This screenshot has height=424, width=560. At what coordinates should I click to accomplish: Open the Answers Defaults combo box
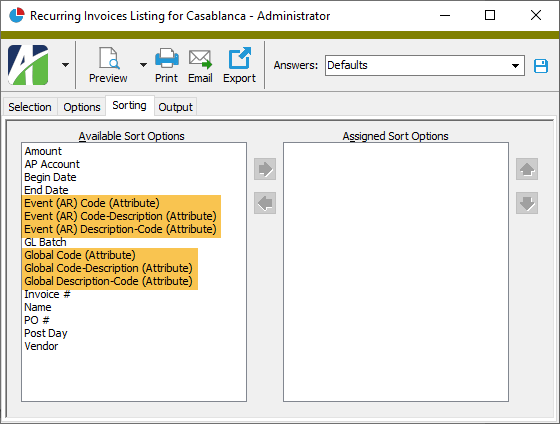coord(425,65)
